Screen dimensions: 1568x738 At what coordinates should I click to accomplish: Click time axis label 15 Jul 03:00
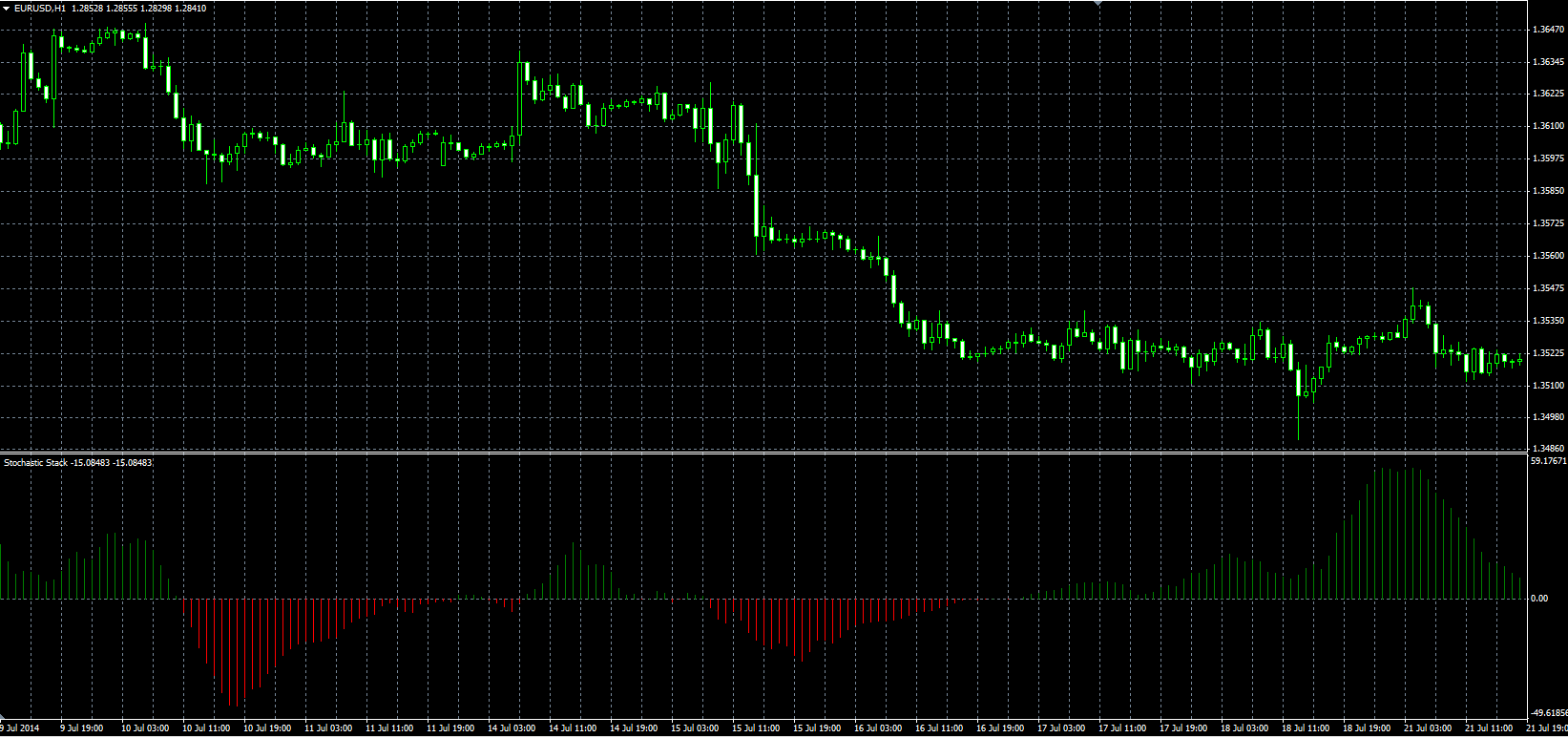pos(695,728)
